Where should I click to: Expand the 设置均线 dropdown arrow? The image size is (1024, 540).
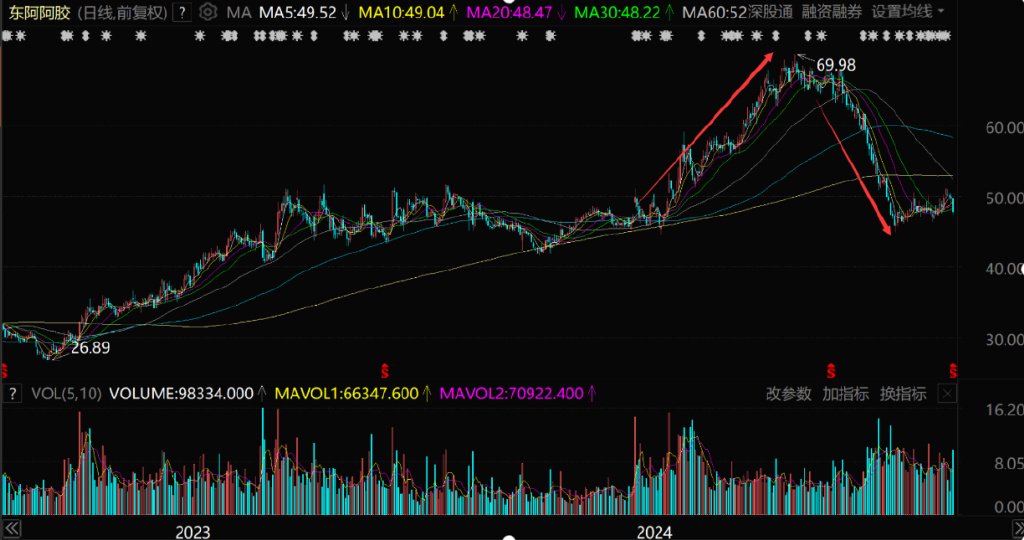941,11
